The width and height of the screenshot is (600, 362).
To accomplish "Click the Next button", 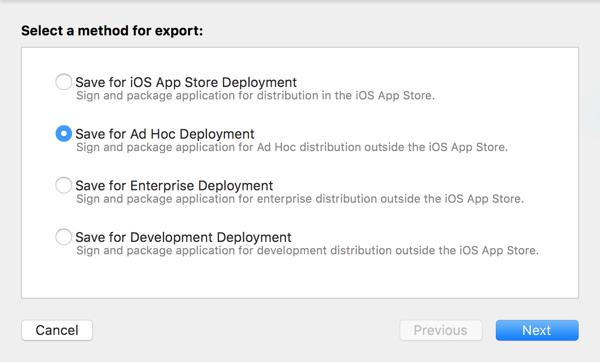I will [537, 330].
